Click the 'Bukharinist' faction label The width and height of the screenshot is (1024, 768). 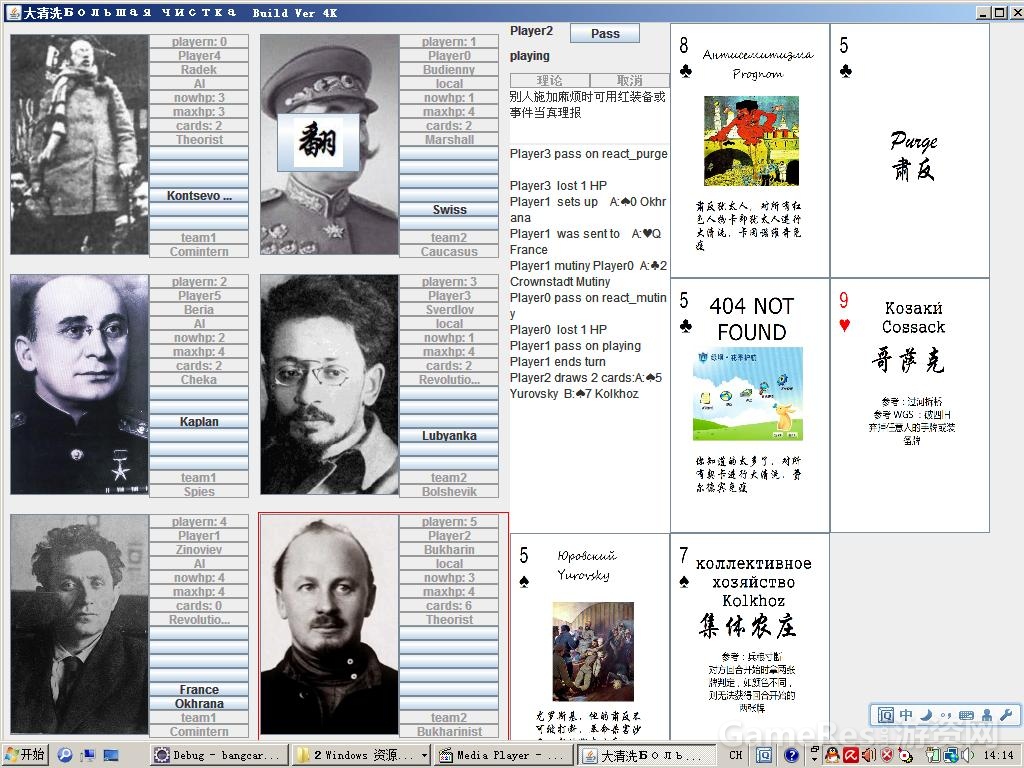(449, 731)
